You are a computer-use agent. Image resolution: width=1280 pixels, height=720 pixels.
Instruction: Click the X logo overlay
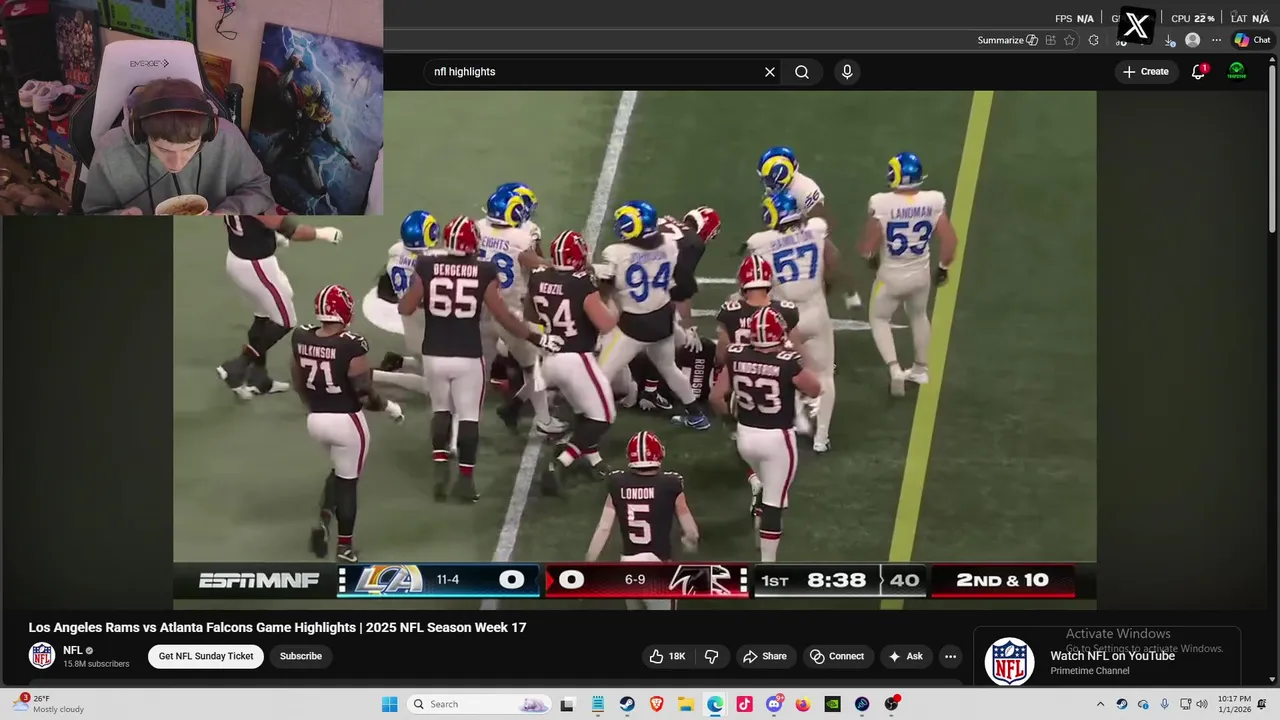[x=1137, y=26]
